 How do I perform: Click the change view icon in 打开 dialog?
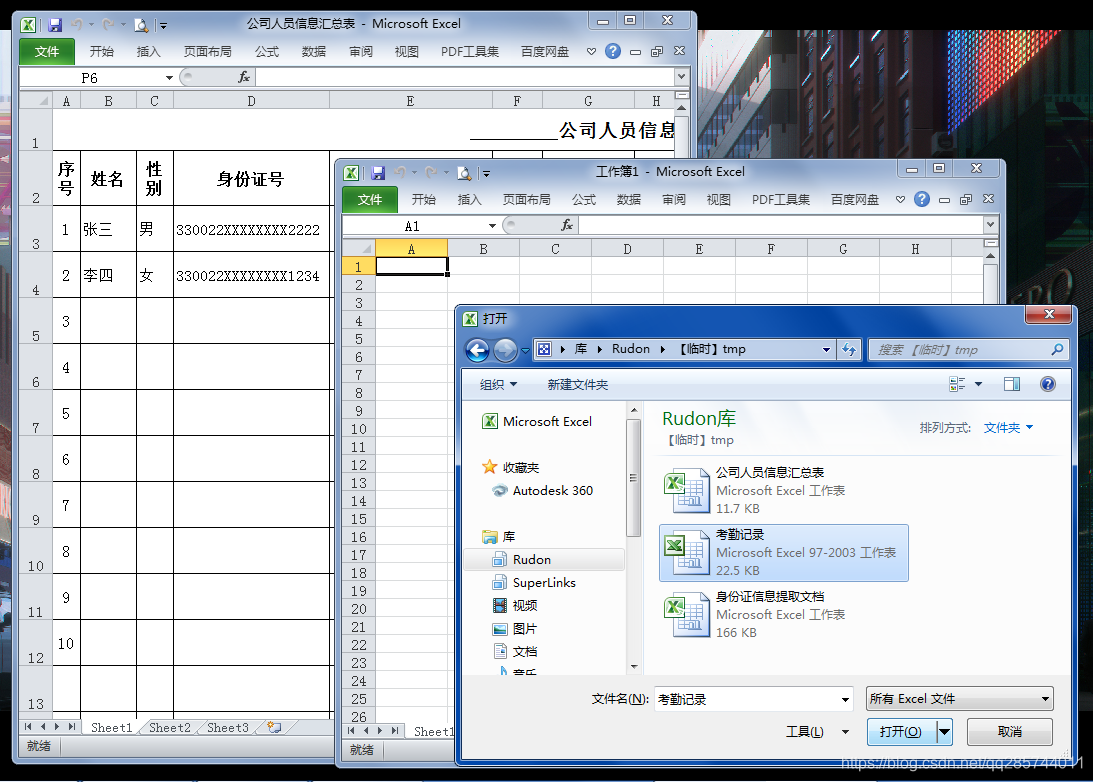tap(957, 384)
